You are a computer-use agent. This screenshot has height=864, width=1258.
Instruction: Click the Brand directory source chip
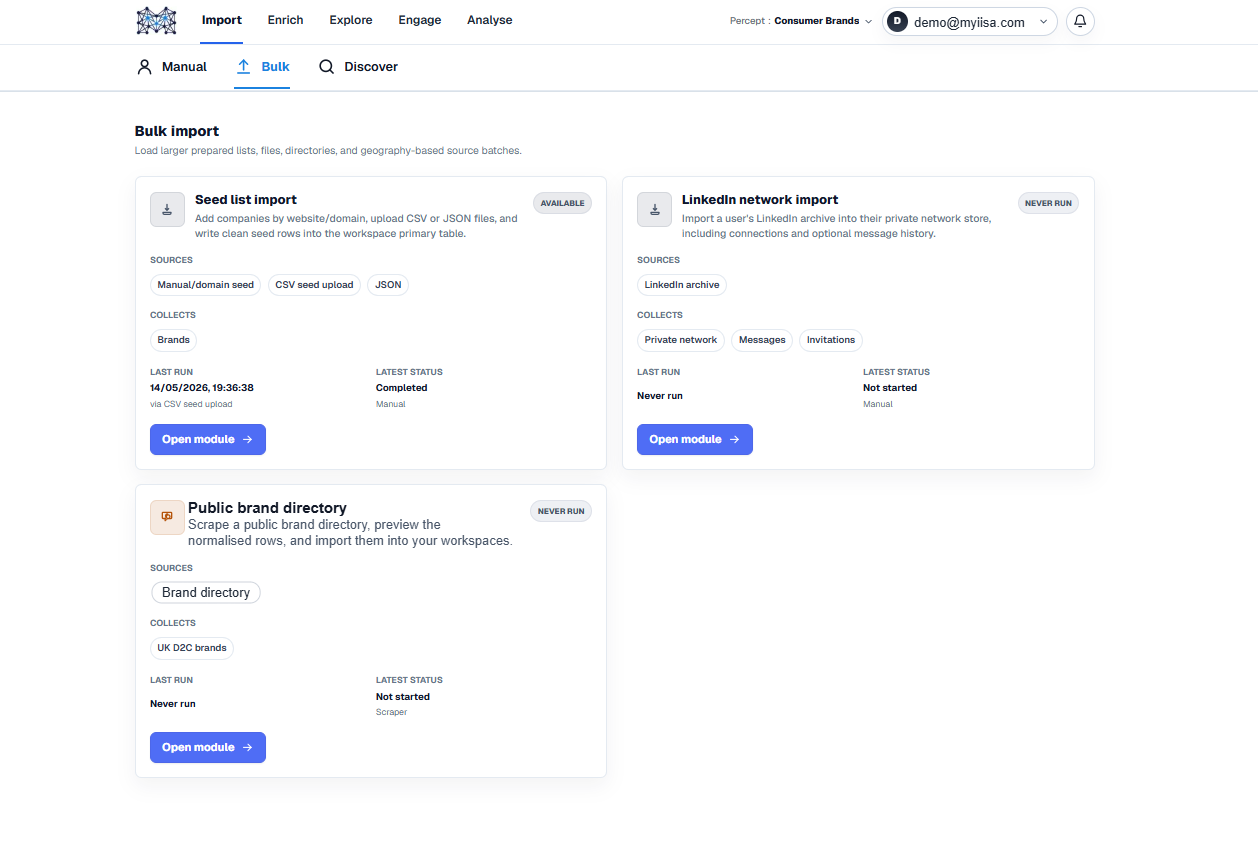pos(206,593)
